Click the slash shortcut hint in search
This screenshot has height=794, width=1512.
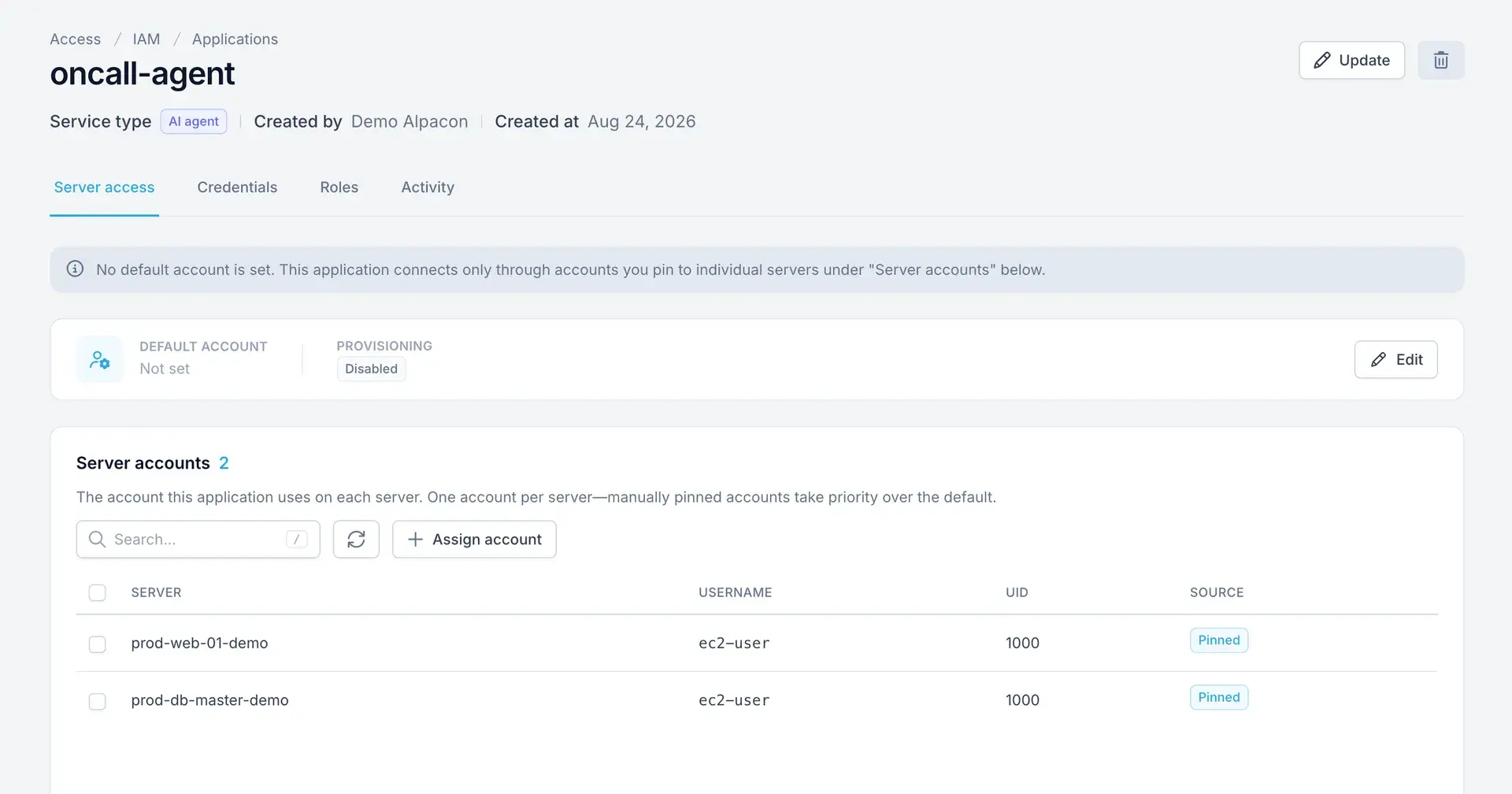click(296, 539)
